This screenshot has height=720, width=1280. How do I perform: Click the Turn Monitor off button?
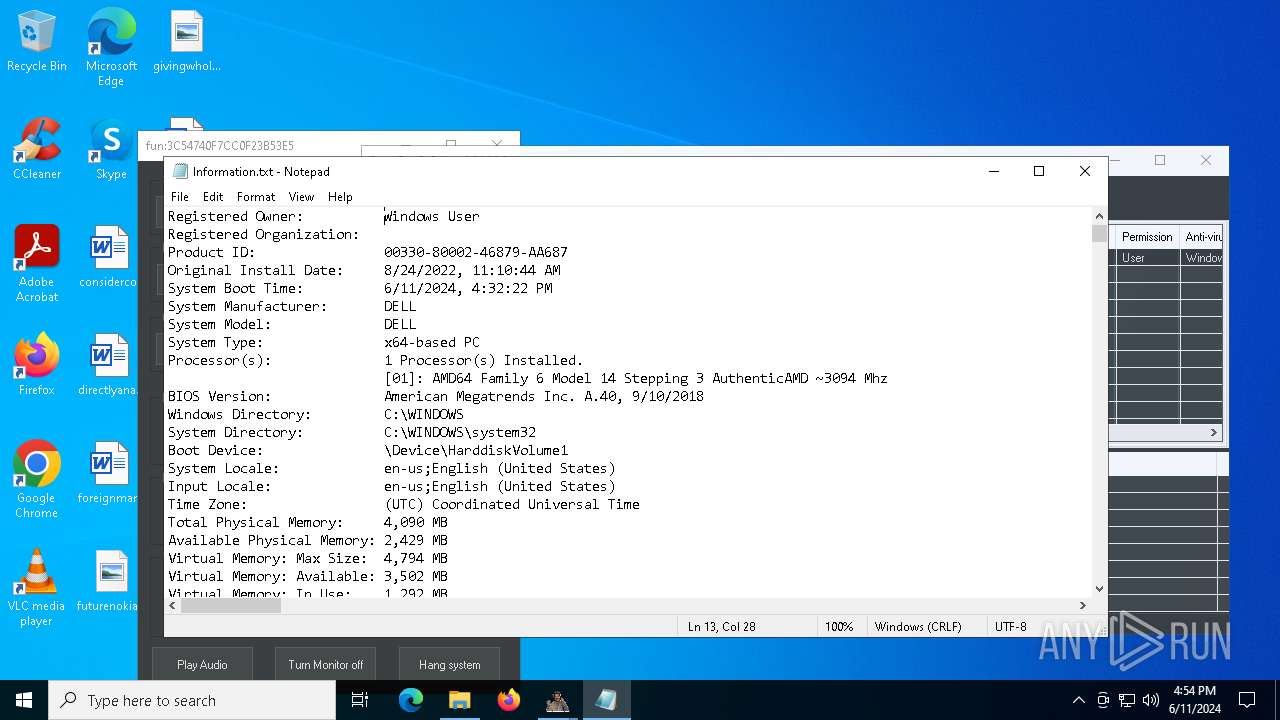coord(326,664)
